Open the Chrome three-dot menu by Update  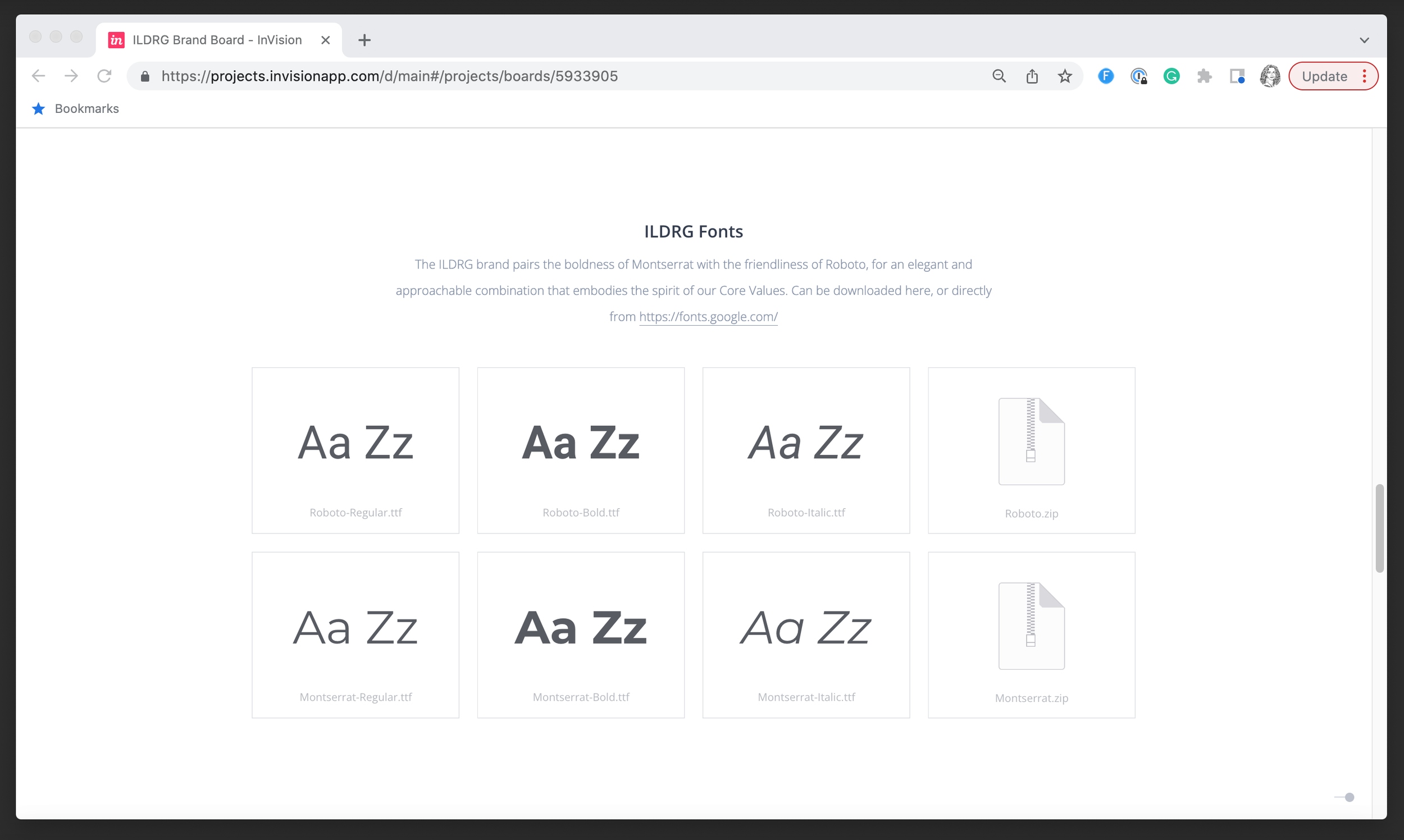point(1365,76)
